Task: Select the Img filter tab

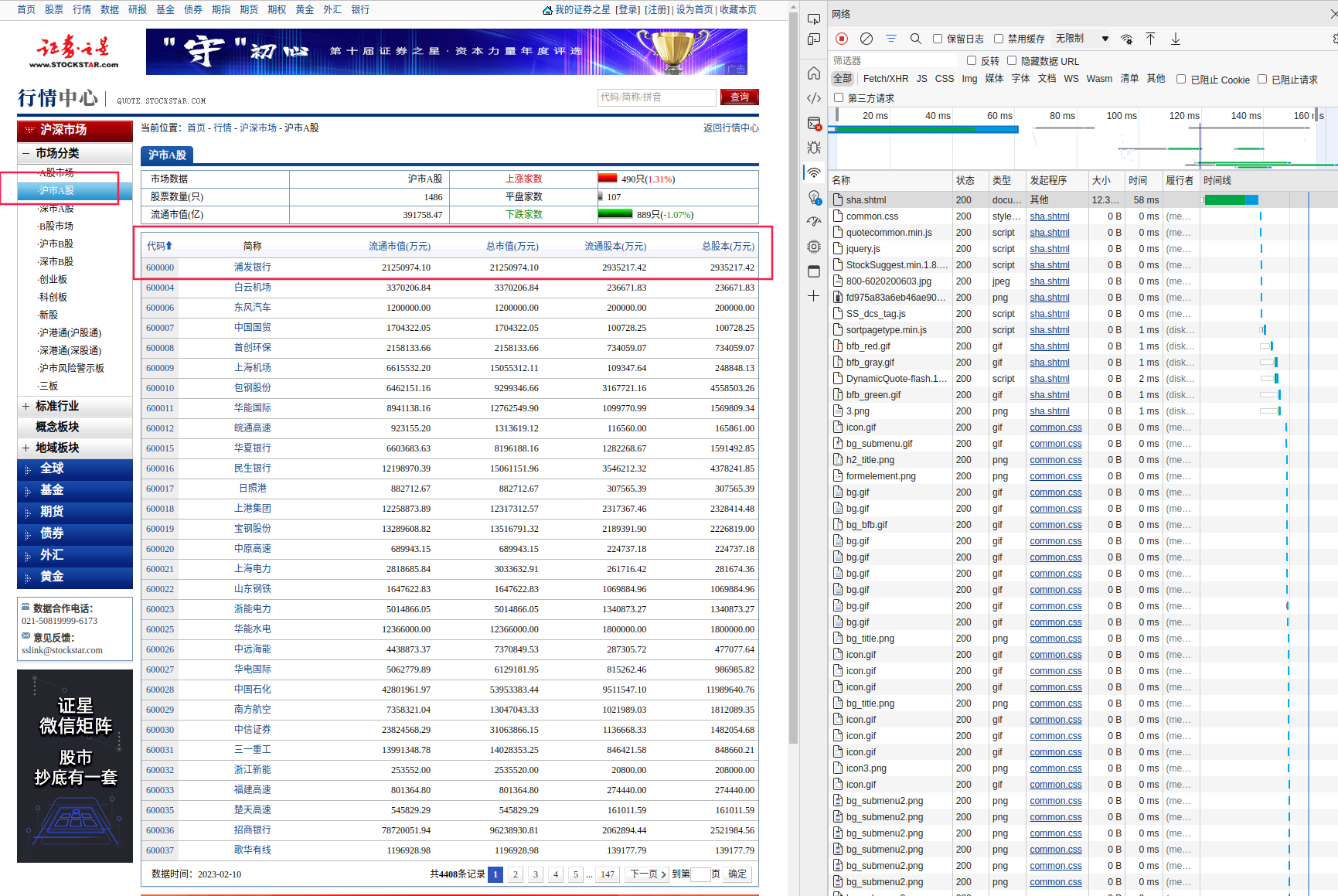Action: click(969, 79)
